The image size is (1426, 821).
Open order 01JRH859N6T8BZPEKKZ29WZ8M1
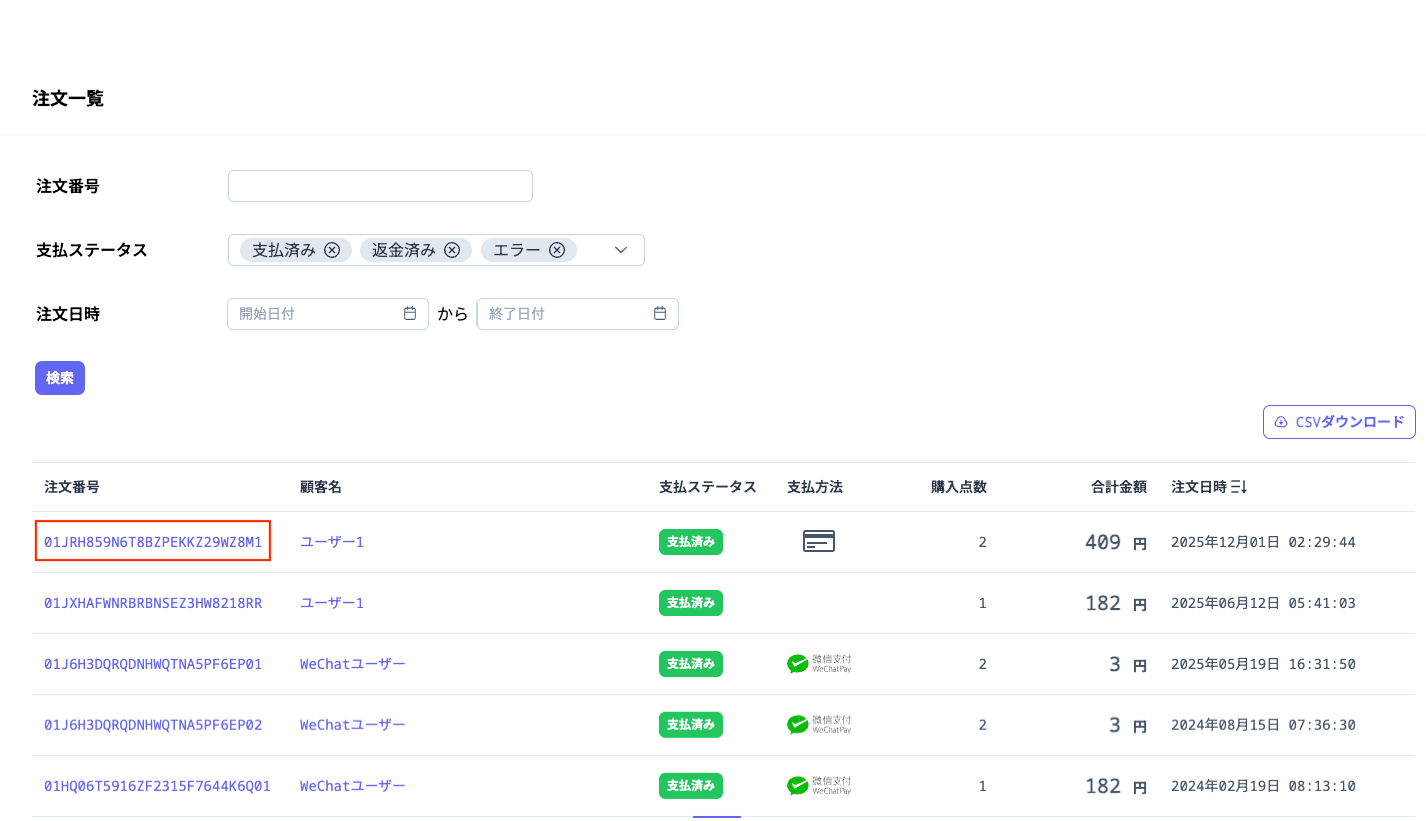point(153,542)
